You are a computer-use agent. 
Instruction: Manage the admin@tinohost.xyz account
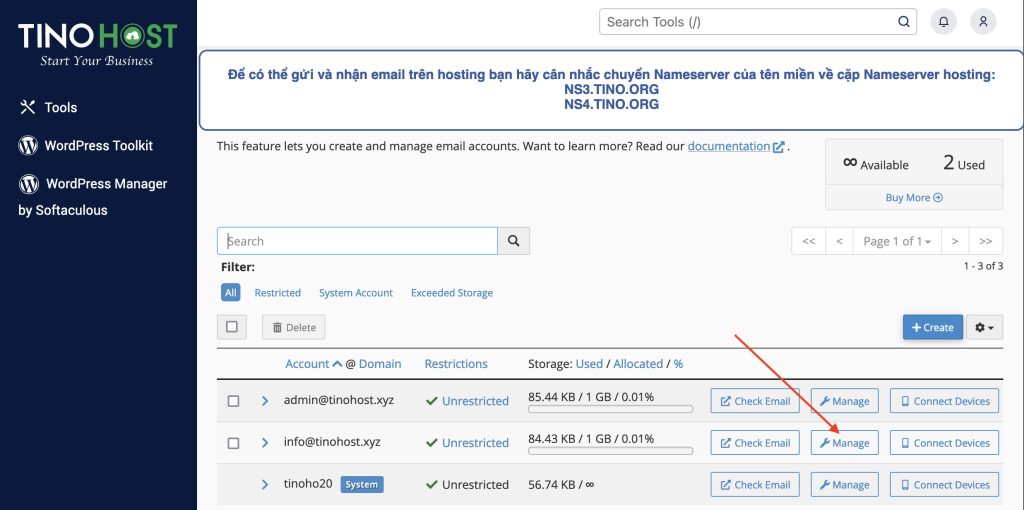tap(844, 401)
